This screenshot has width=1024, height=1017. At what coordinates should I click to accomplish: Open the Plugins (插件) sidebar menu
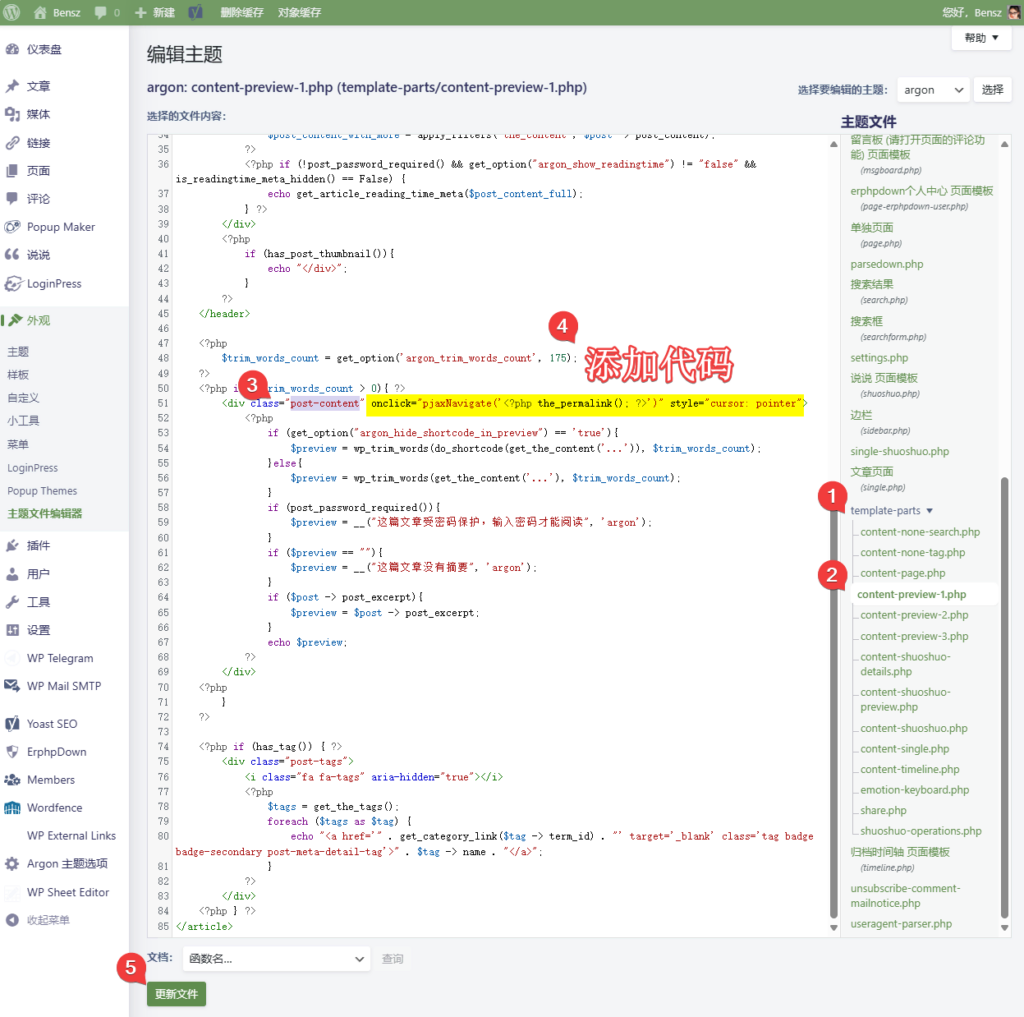coord(38,545)
